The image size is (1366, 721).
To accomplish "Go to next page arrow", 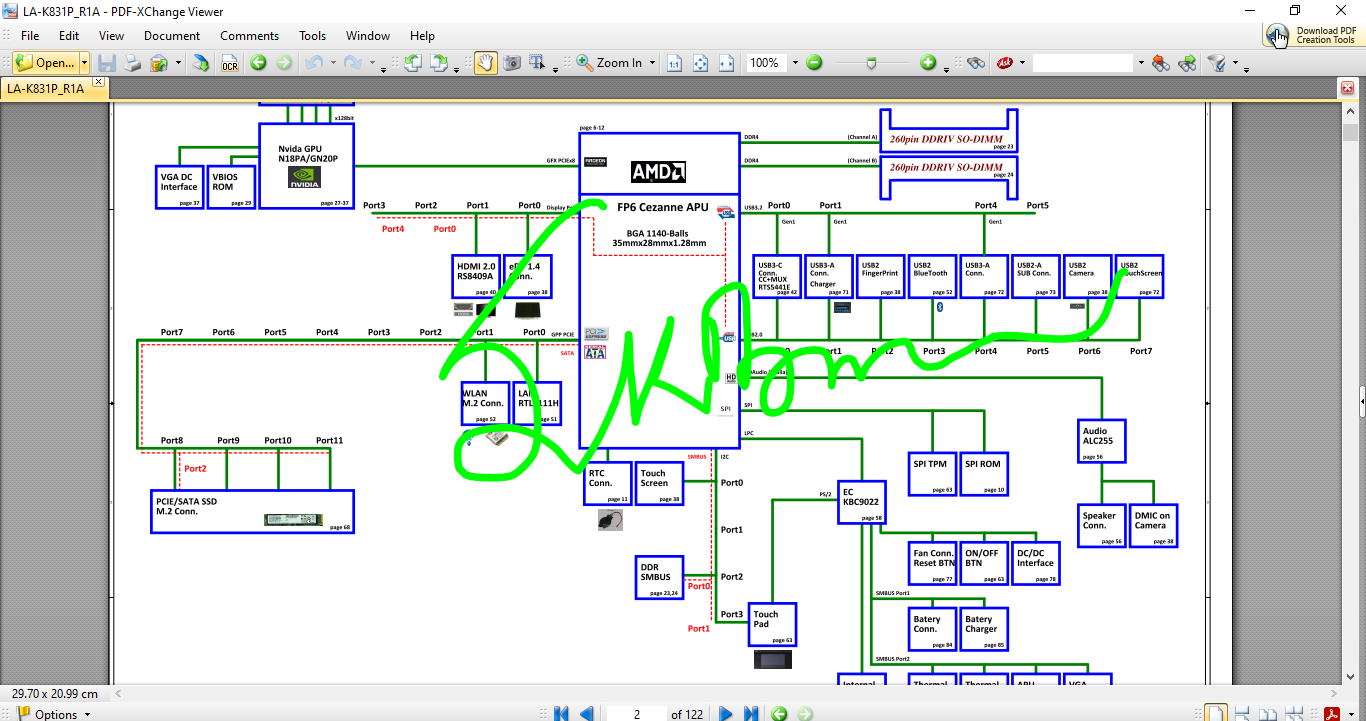I will [726, 714].
